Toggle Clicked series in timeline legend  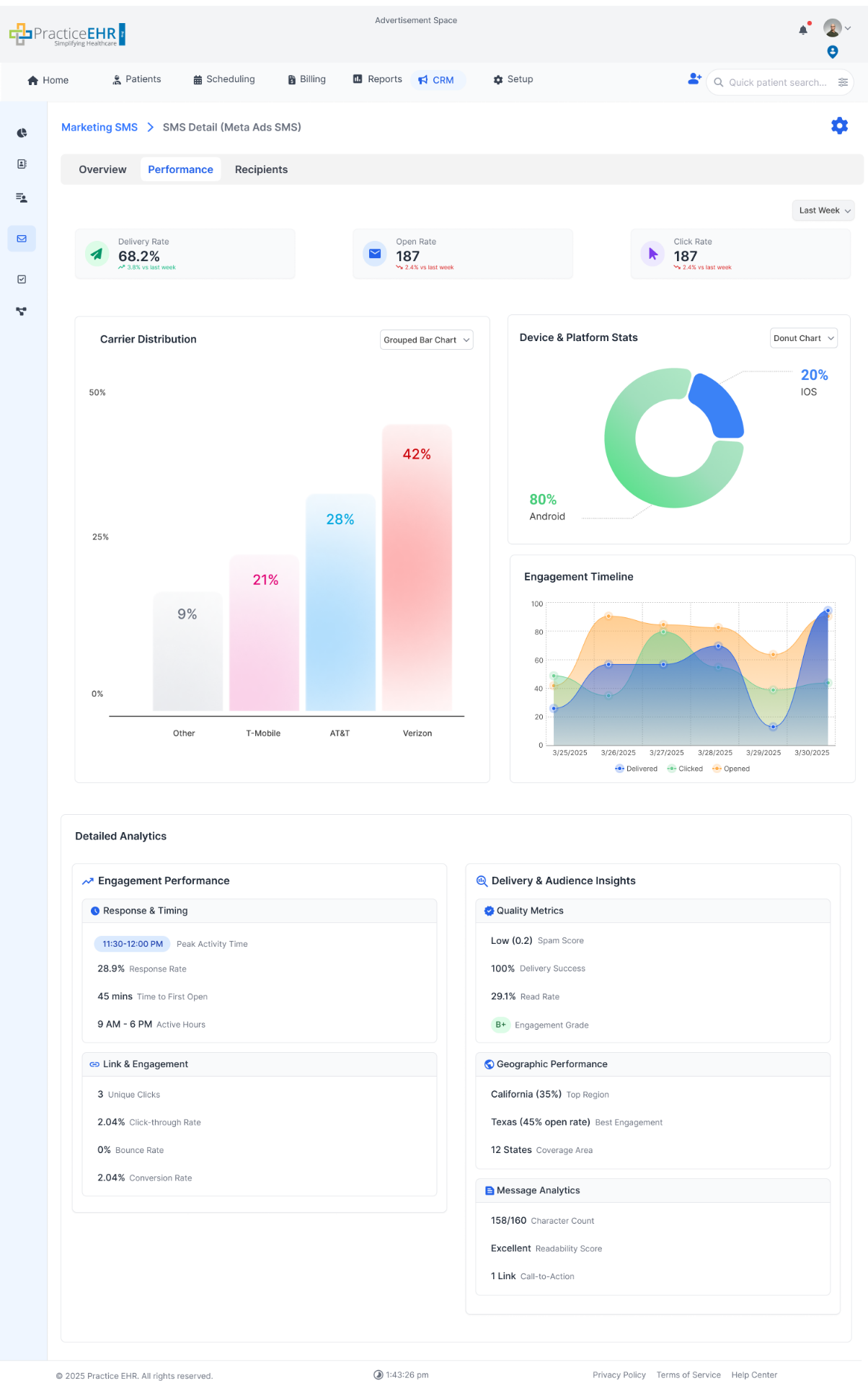point(685,769)
